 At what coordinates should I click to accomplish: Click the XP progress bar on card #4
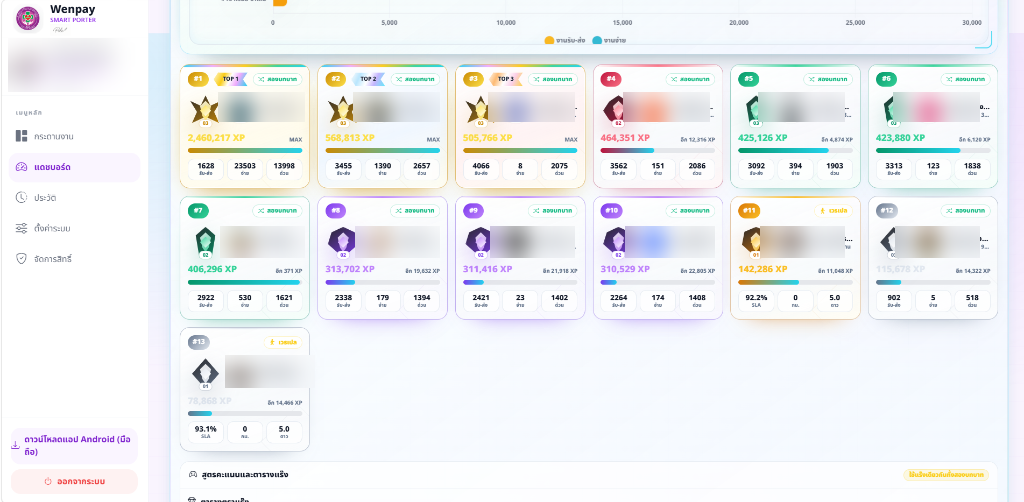coord(658,151)
